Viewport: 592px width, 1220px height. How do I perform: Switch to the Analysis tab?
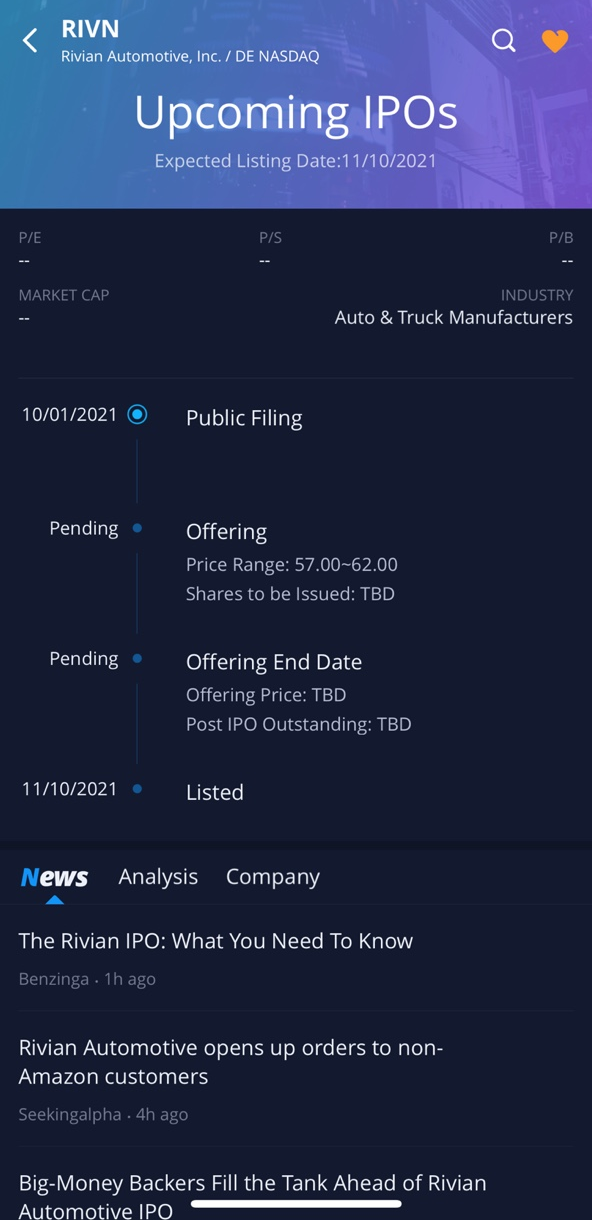[x=158, y=877]
